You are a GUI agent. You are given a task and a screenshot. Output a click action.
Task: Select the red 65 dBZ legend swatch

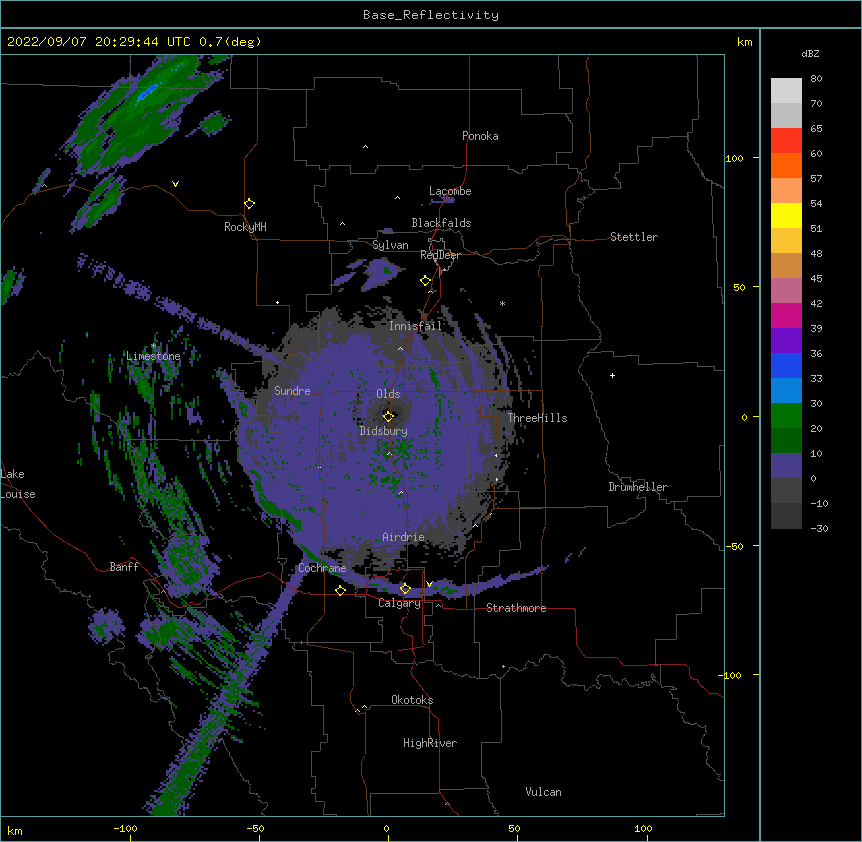pyautogui.click(x=786, y=141)
